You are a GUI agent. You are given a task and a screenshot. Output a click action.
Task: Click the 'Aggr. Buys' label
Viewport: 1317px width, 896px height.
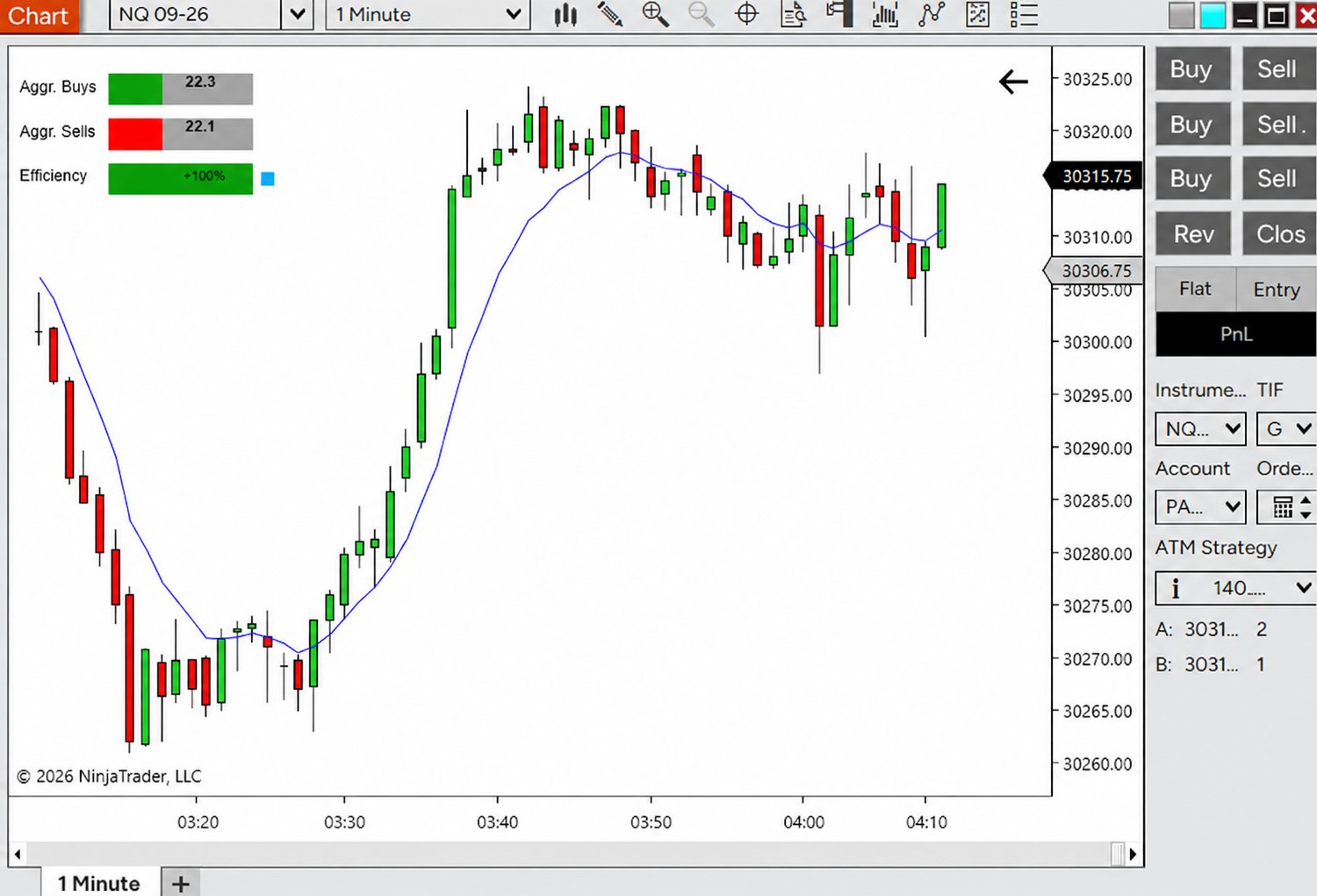[58, 87]
